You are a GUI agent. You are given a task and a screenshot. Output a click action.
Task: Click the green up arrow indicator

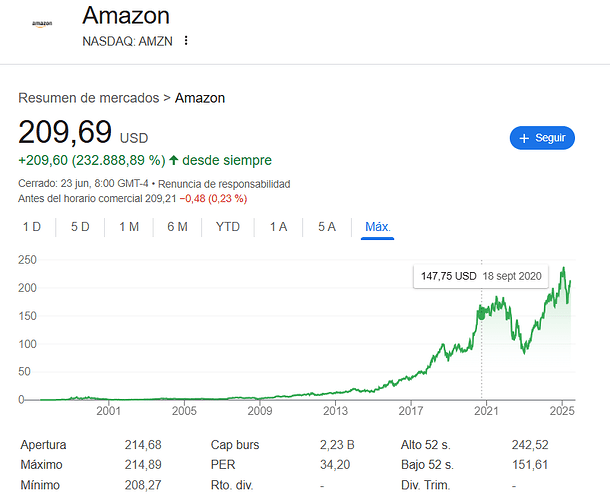point(174,160)
